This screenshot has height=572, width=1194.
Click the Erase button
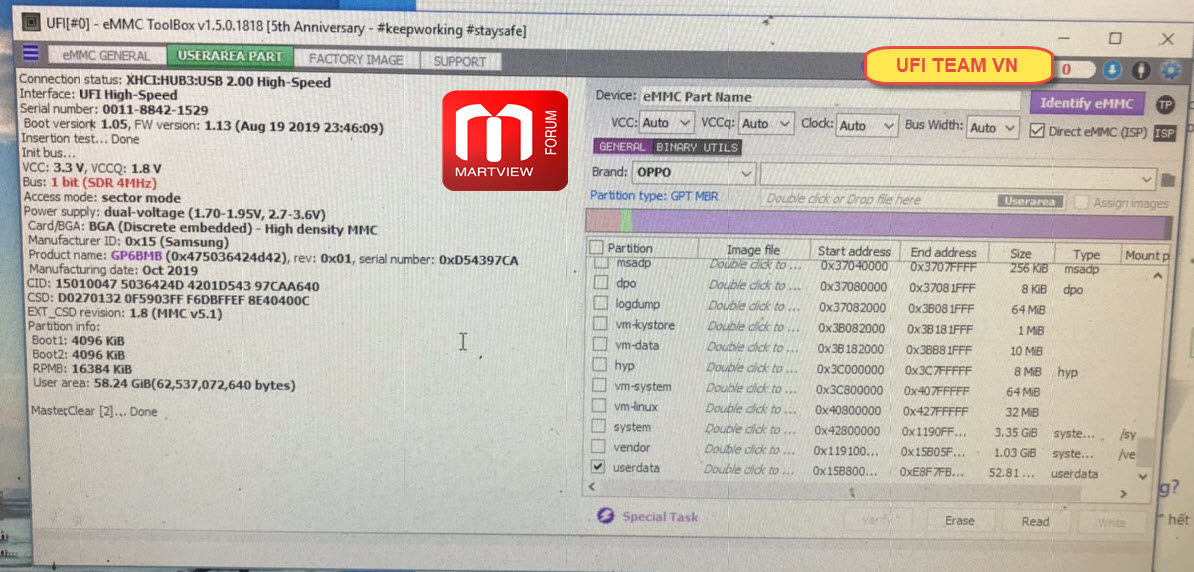tap(959, 521)
